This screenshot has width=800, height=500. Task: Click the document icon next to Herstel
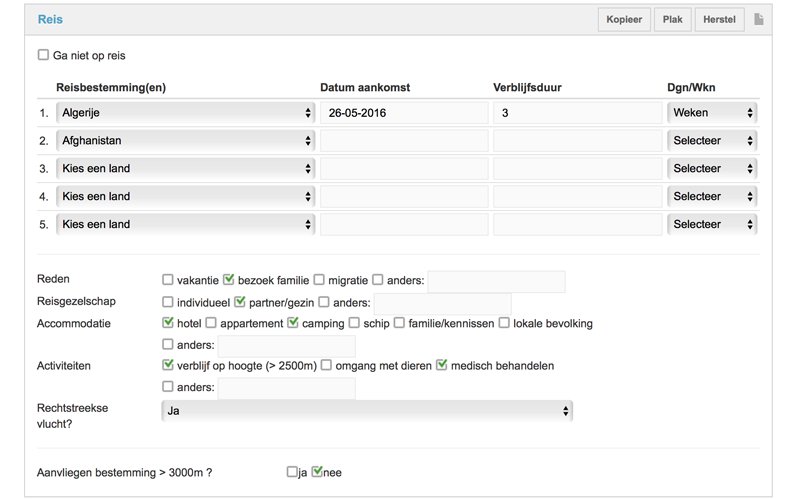click(759, 20)
